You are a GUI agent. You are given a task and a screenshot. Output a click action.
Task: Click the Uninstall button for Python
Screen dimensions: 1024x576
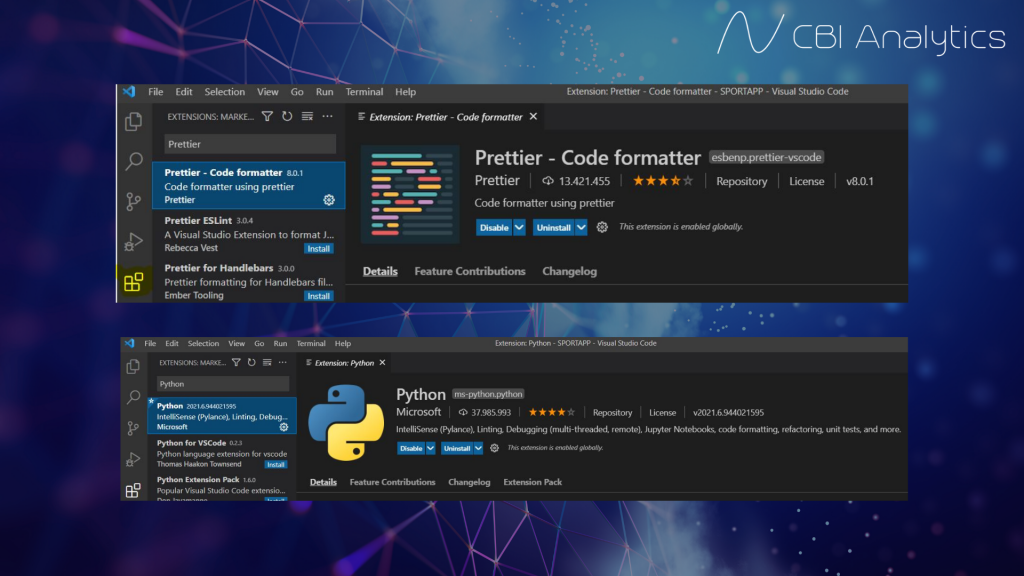[x=457, y=448]
